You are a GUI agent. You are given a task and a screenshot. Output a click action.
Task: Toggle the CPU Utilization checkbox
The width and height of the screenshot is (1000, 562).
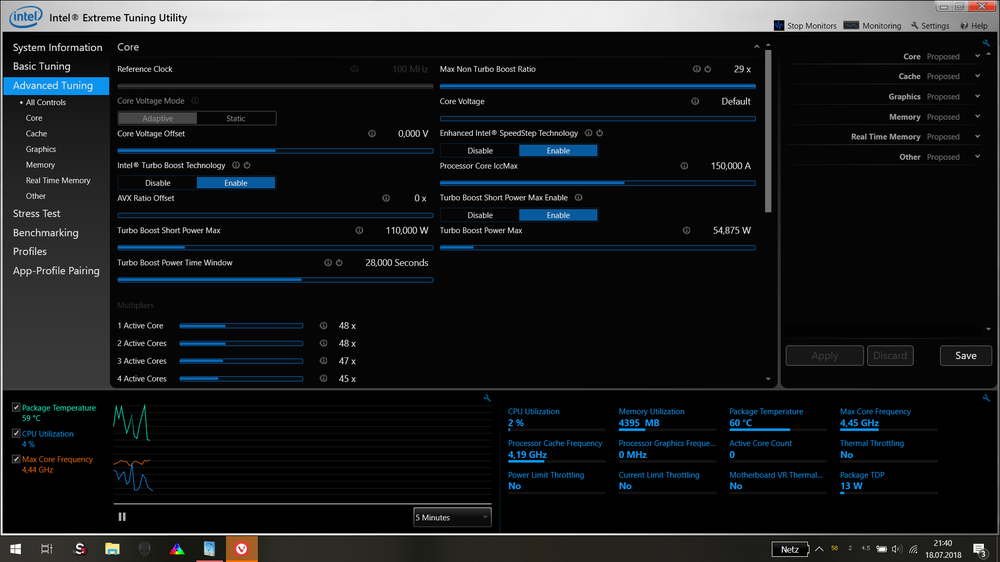coord(16,434)
